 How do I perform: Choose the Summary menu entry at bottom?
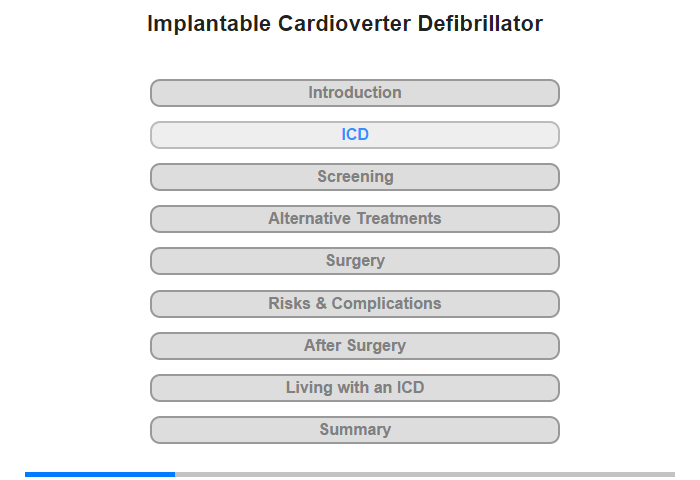355,430
